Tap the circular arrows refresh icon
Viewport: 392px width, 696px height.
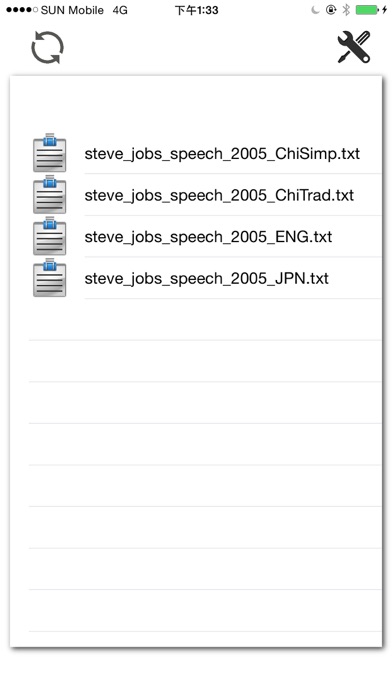[48, 47]
